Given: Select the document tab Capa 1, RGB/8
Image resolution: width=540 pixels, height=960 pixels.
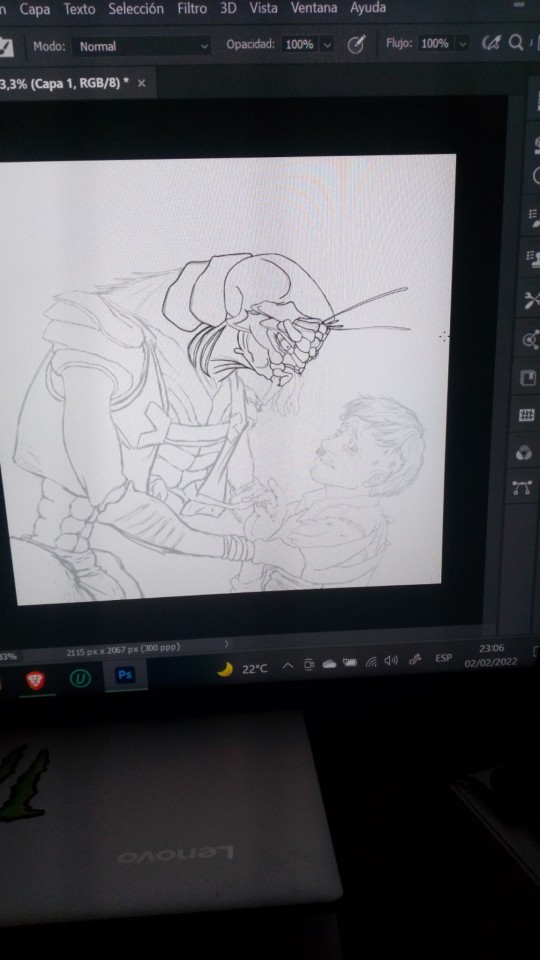Looking at the screenshot, I should tap(64, 83).
